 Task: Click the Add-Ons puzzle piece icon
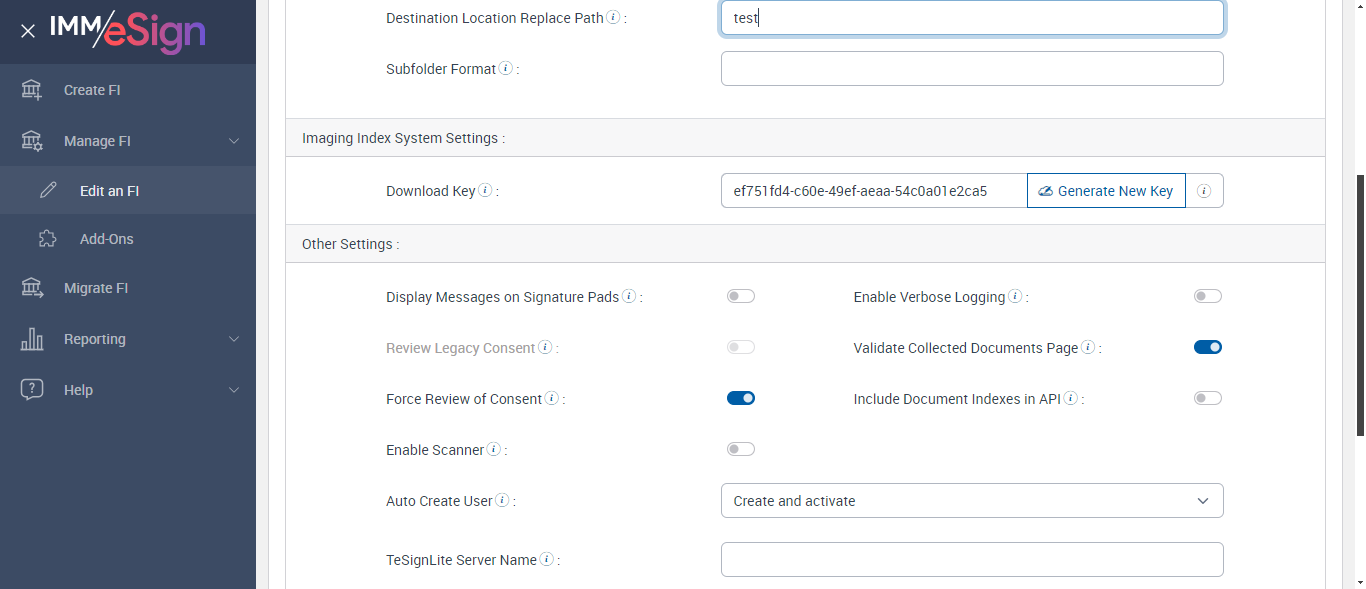click(x=47, y=239)
